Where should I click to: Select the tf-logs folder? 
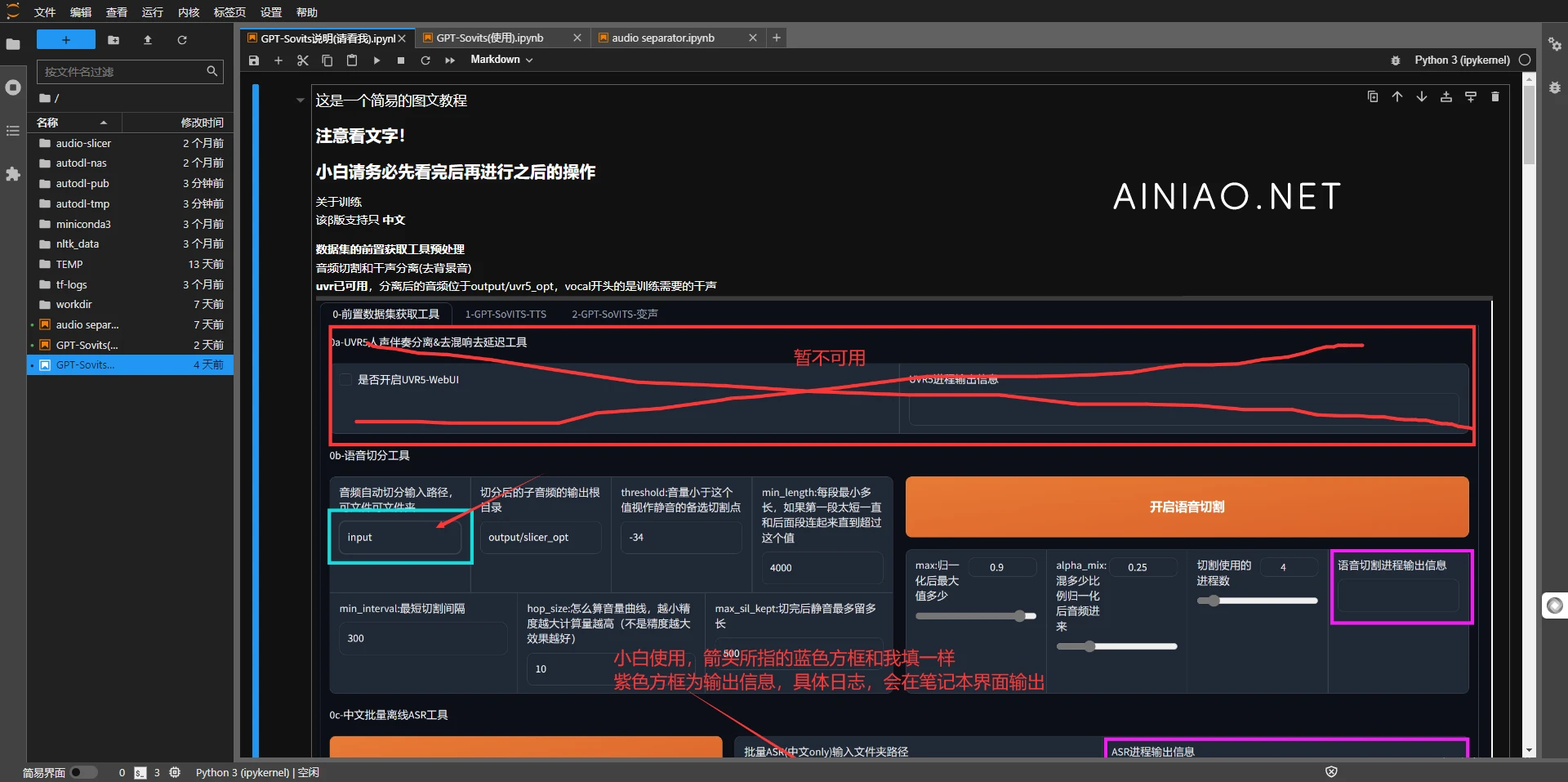click(131, 284)
